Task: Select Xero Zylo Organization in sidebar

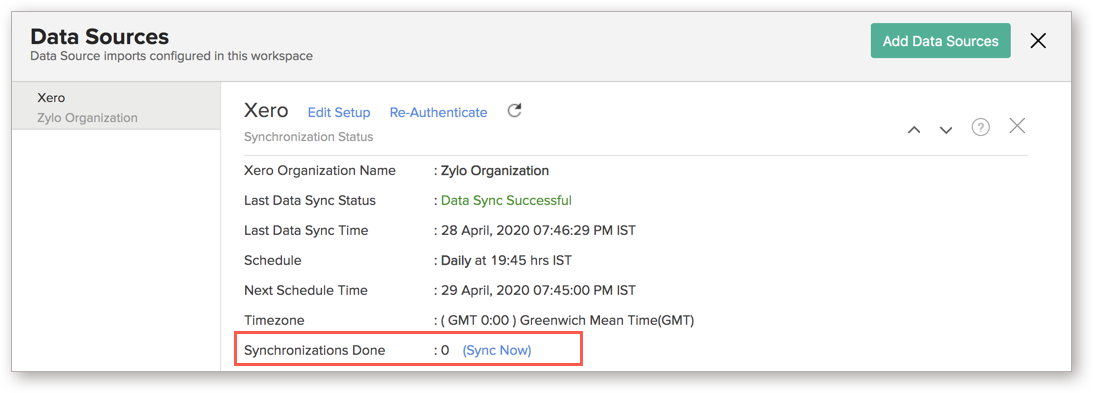Action: [x=116, y=107]
